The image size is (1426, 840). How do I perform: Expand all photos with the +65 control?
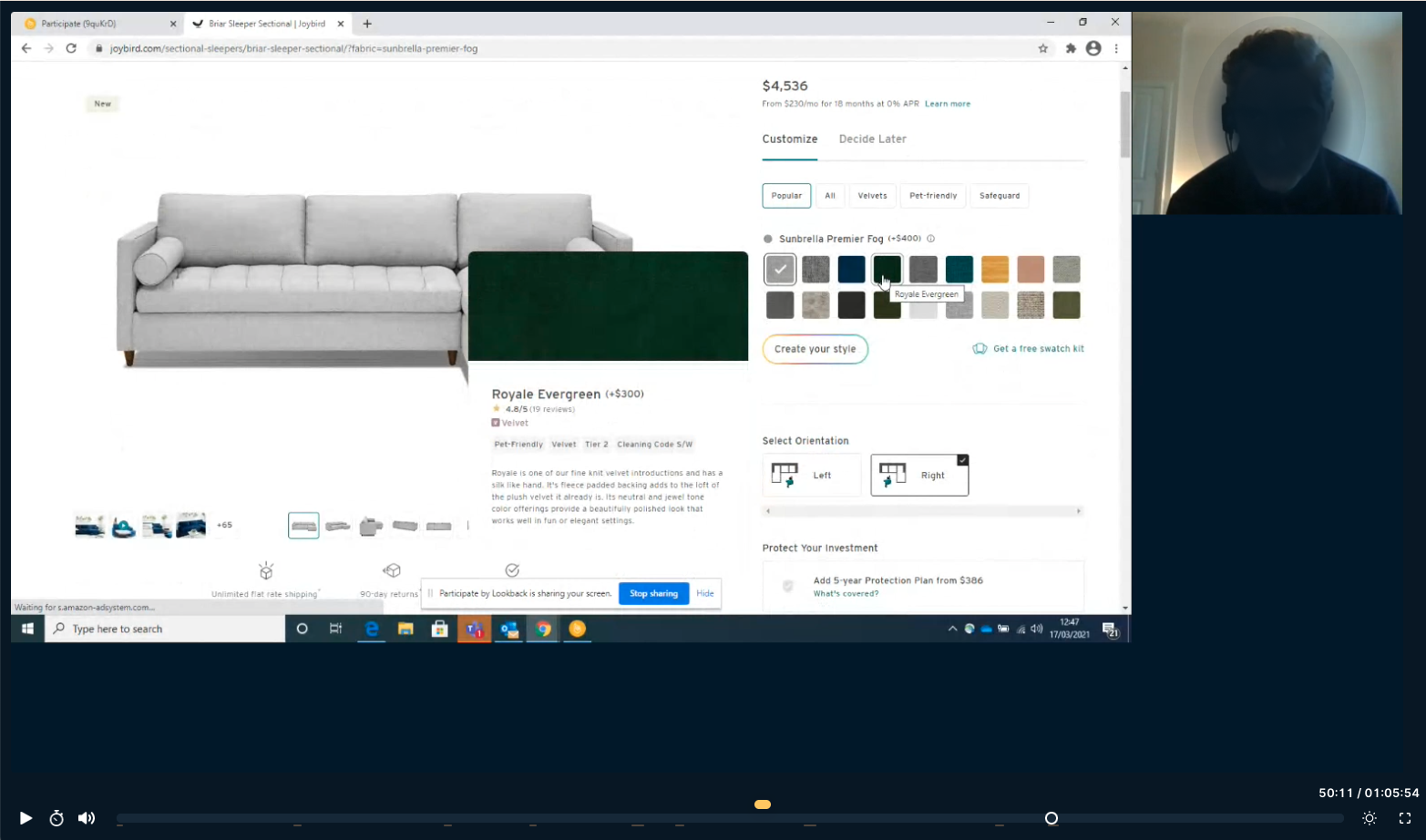[224, 525]
